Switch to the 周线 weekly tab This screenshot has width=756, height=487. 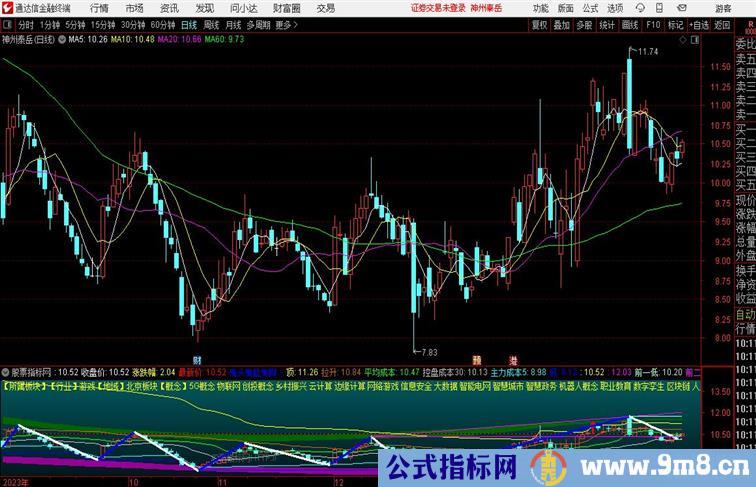point(211,25)
